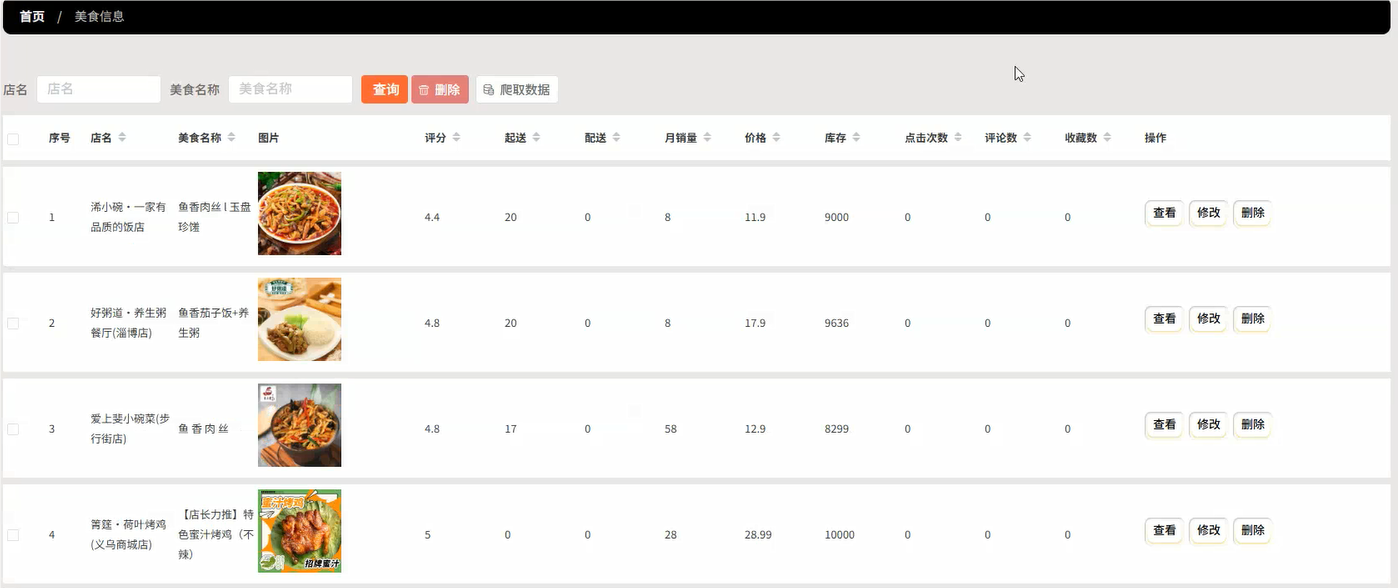Screen dimensions: 1398x588
Task: Click shop name 好粥道·养生粥餐厅(淄博店)
Action: coord(128,323)
